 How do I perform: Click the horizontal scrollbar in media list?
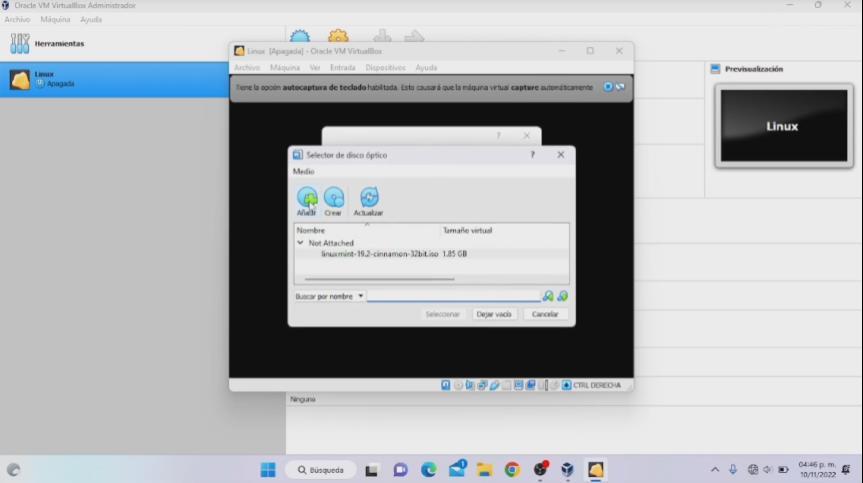click(379, 279)
